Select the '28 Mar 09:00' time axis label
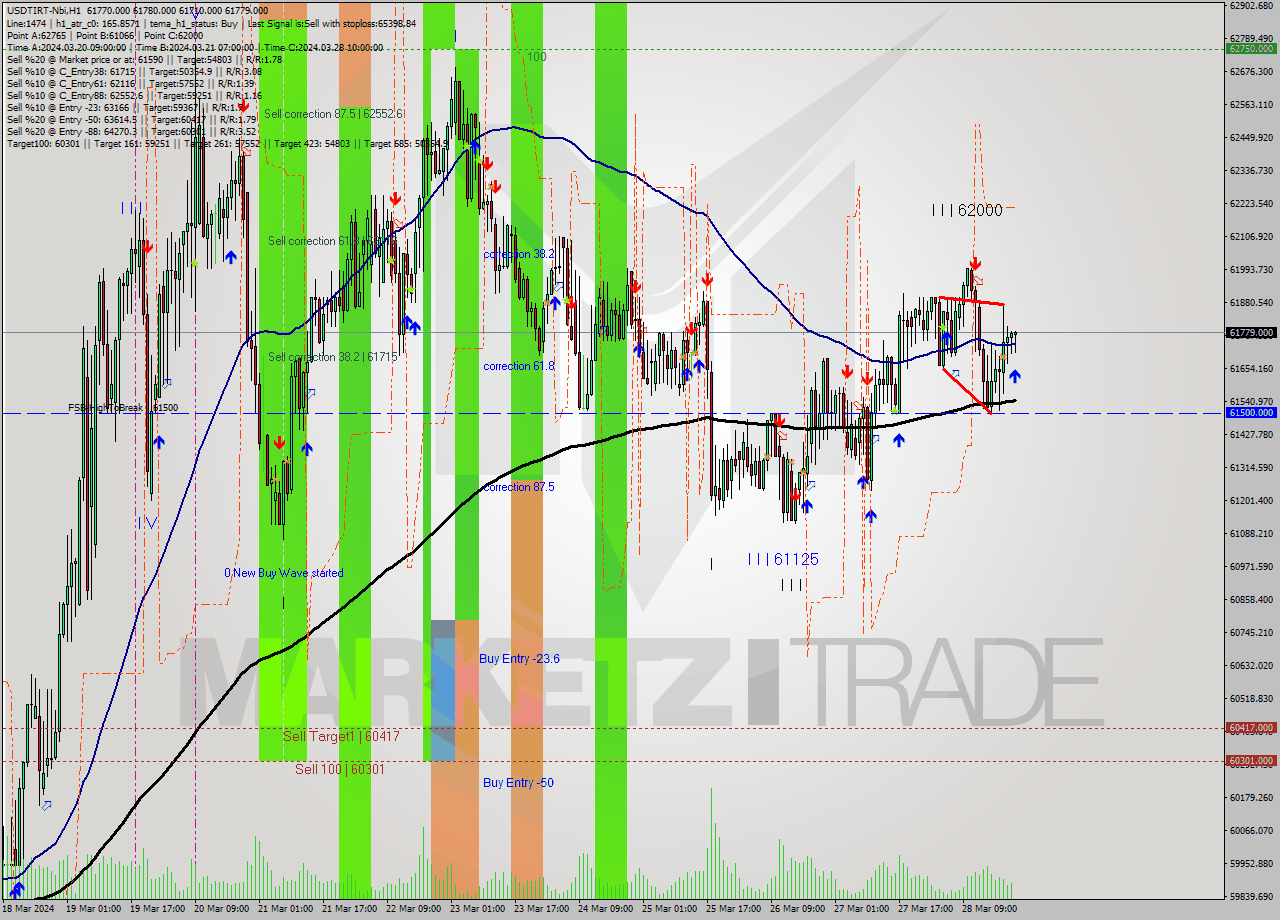Screen dimensions: 1280x920 (989, 910)
